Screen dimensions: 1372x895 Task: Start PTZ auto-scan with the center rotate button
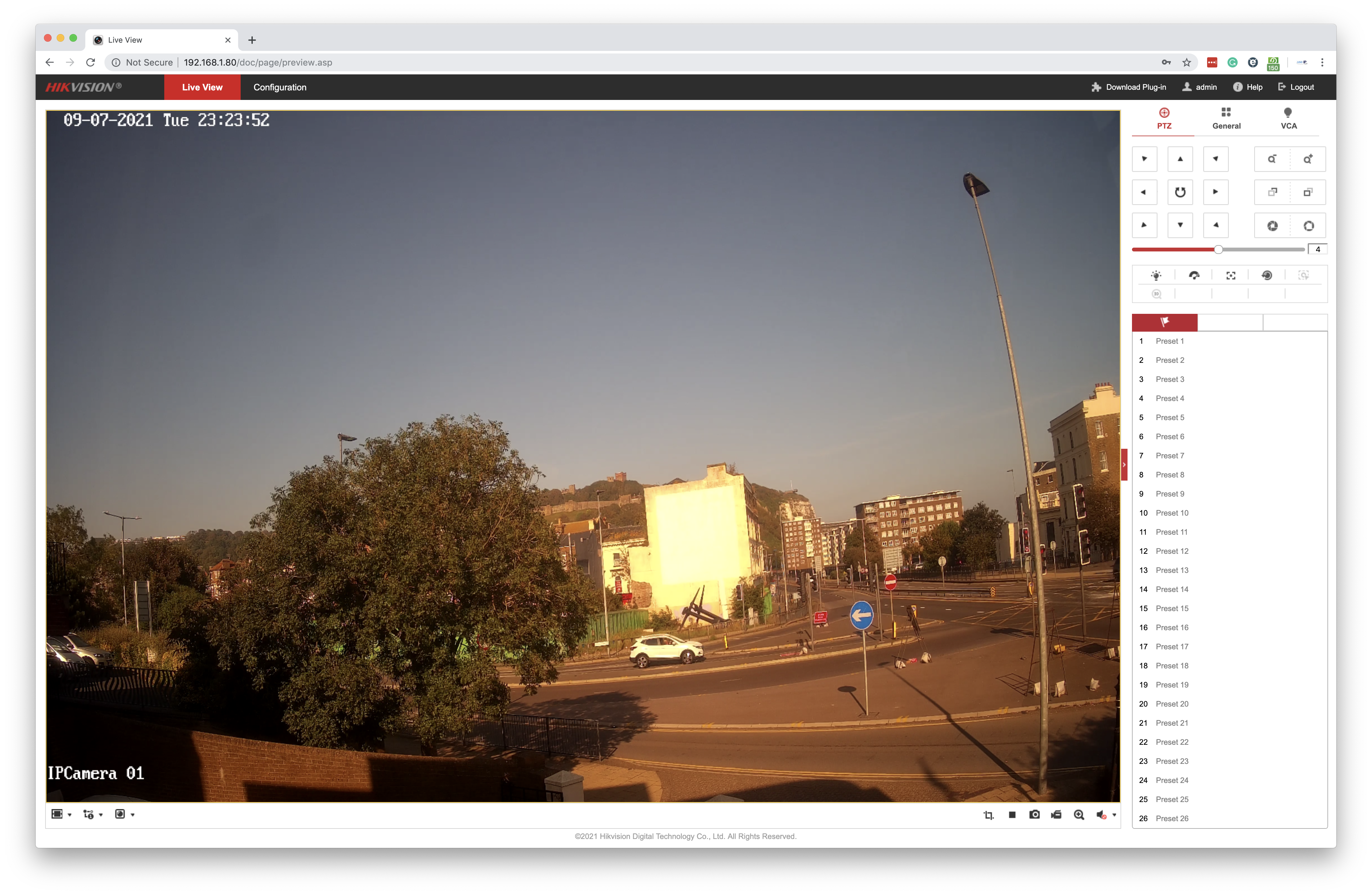pyautogui.click(x=1179, y=192)
